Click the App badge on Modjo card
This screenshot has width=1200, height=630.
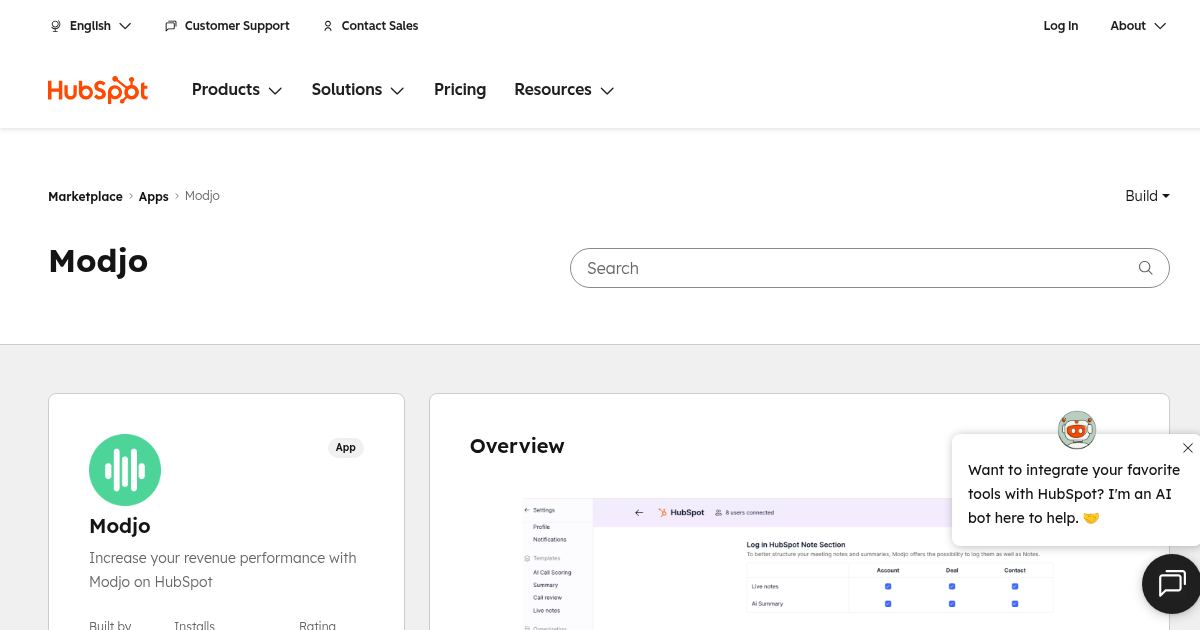tap(346, 447)
